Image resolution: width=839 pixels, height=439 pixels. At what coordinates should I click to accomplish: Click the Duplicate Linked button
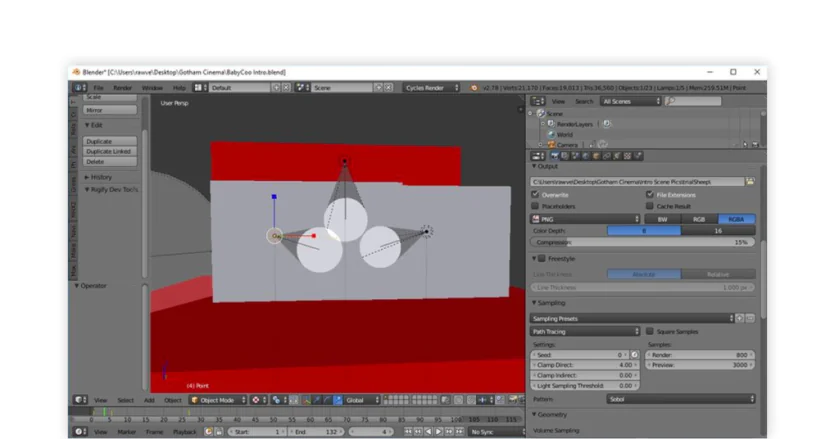(x=110, y=152)
